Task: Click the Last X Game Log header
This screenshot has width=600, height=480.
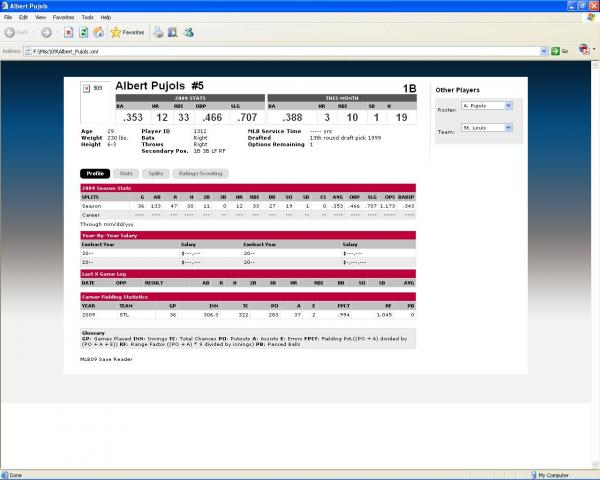Action: [248, 274]
